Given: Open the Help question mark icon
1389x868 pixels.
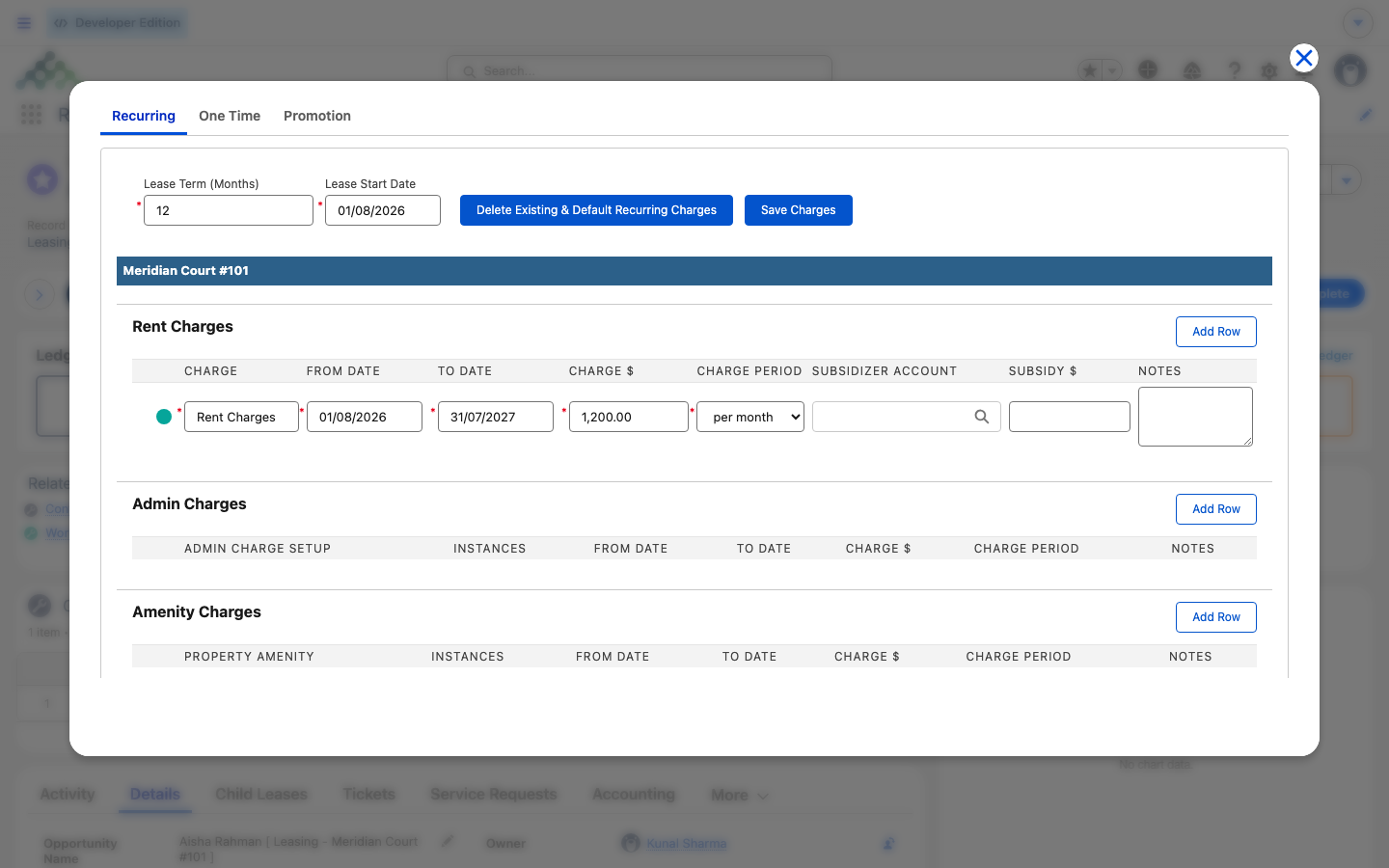Looking at the screenshot, I should pos(1234,70).
